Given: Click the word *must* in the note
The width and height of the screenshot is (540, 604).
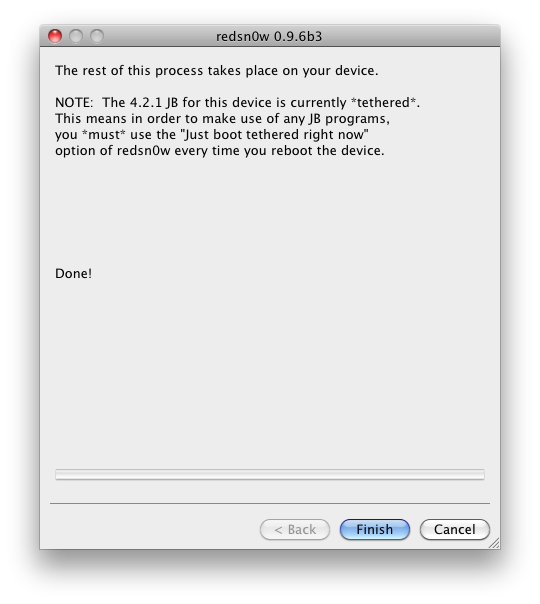Looking at the screenshot, I should point(104,134).
